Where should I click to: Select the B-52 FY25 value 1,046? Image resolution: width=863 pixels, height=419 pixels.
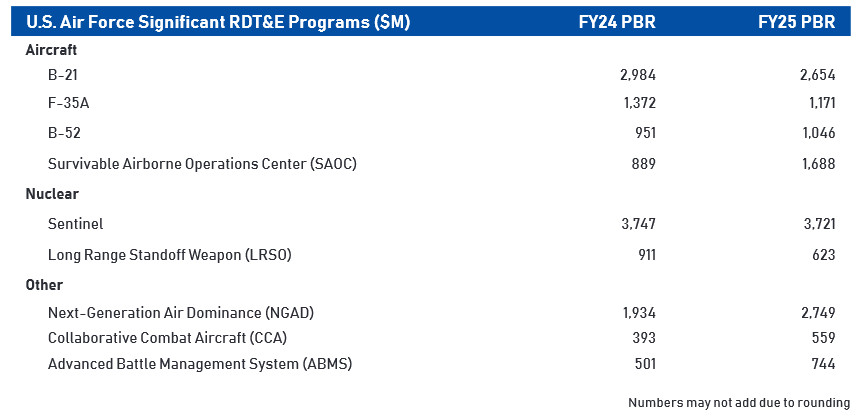tap(816, 134)
